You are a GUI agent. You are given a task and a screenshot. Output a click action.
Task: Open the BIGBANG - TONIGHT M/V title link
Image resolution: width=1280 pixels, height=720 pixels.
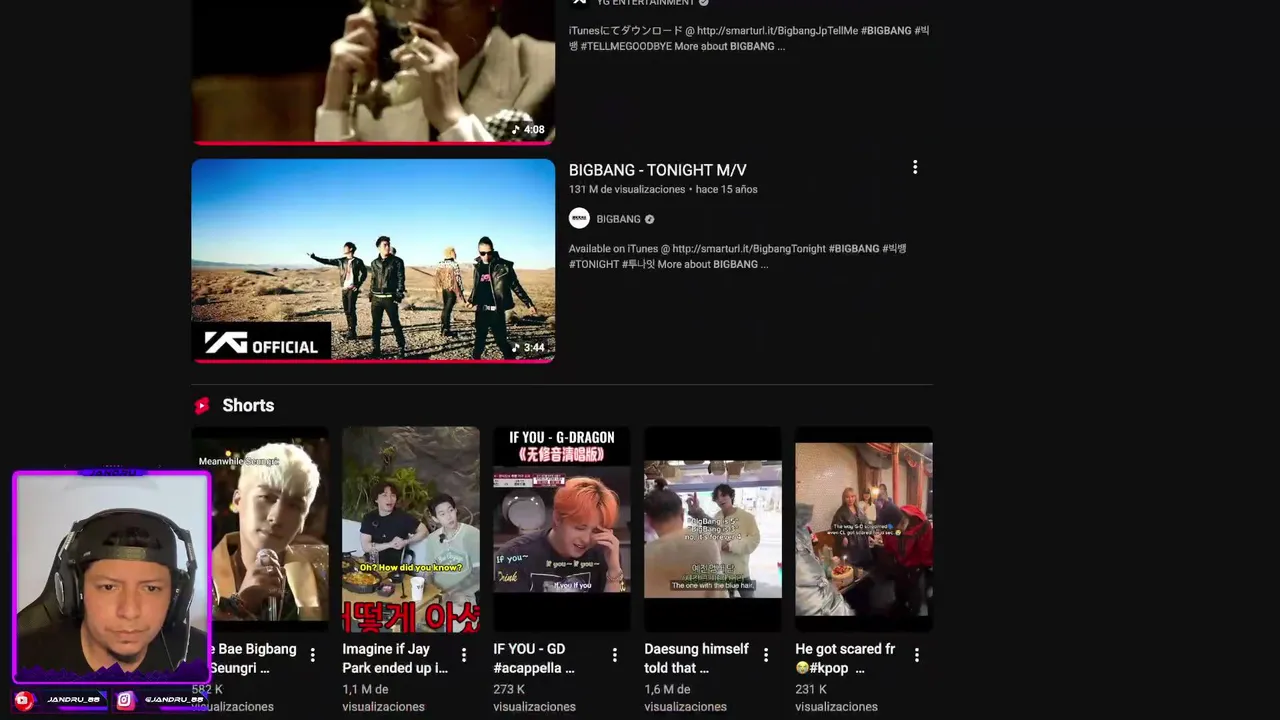point(657,170)
